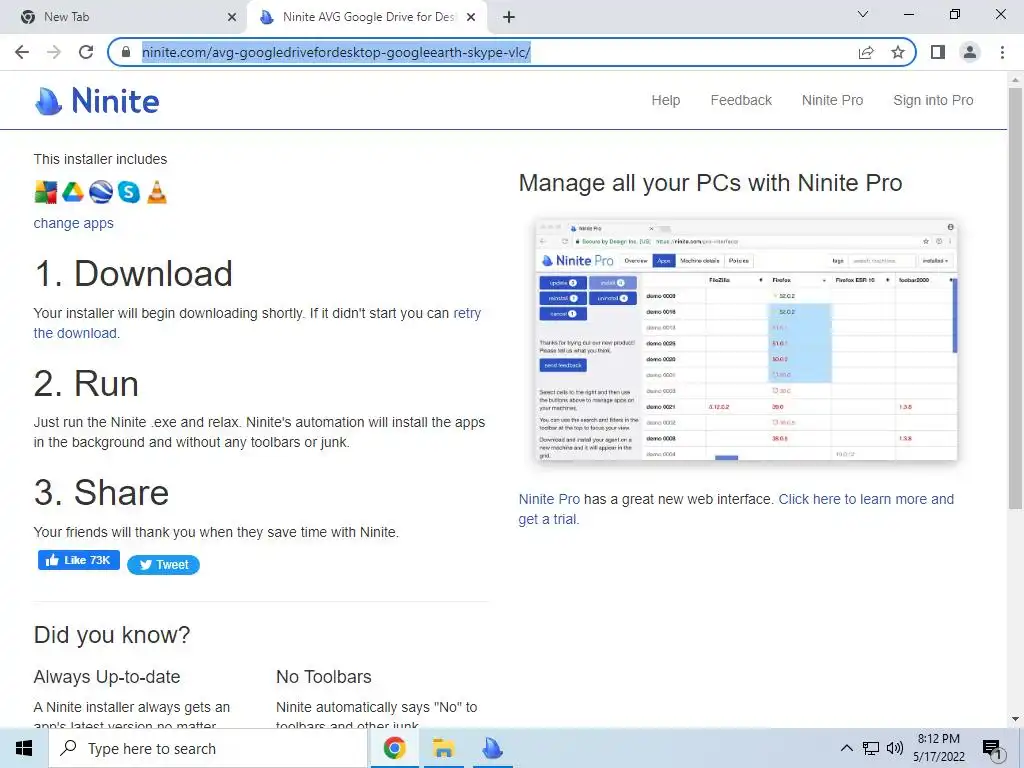Select the Ninite AVG Google Drive tab
Viewport: 1024px width, 768px height.
(x=367, y=17)
